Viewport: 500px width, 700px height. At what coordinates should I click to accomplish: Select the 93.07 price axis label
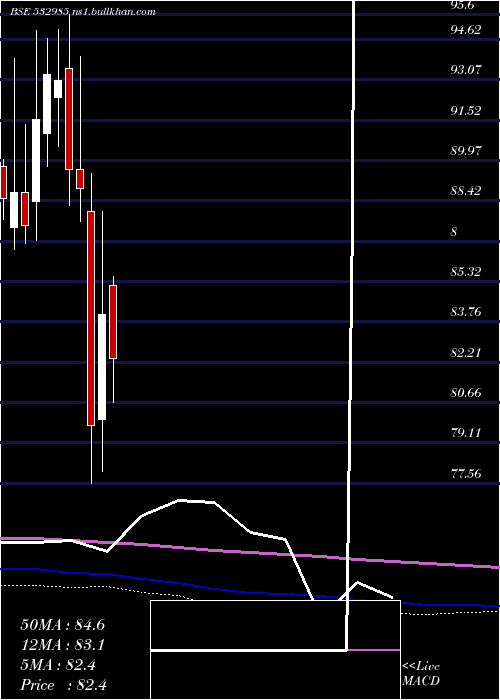[x=466, y=70]
